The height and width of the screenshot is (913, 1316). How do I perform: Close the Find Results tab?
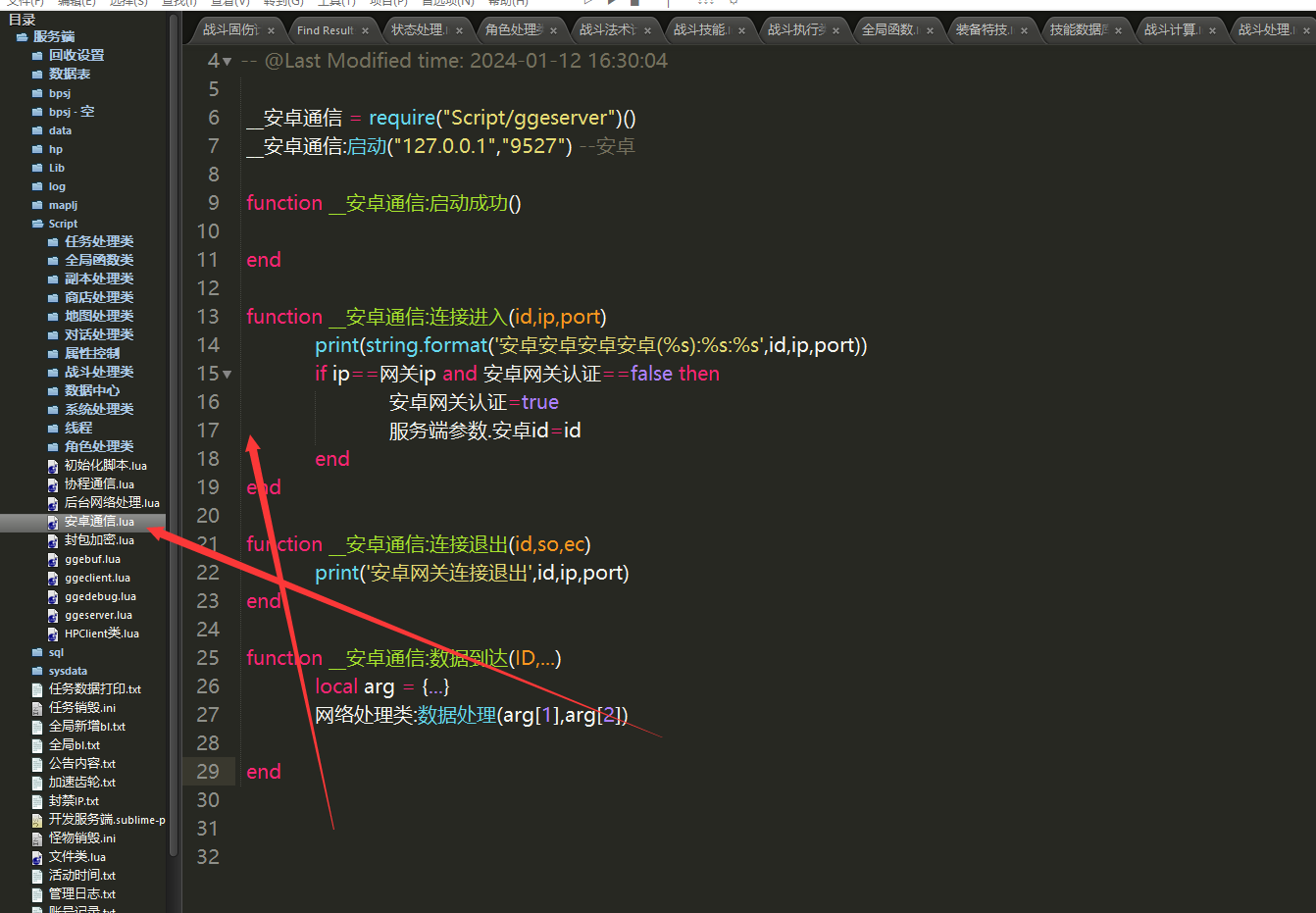pos(365,30)
